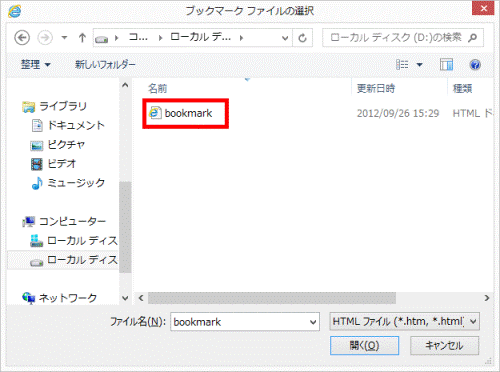500x372 pixels.
Task: Click the Forward arrow navigation button
Action: 45,38
